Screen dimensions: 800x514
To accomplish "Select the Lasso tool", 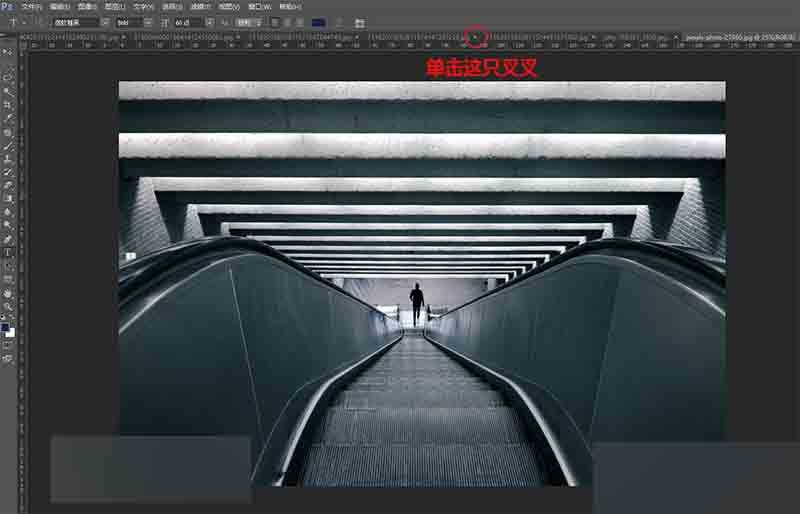I will coord(7,77).
